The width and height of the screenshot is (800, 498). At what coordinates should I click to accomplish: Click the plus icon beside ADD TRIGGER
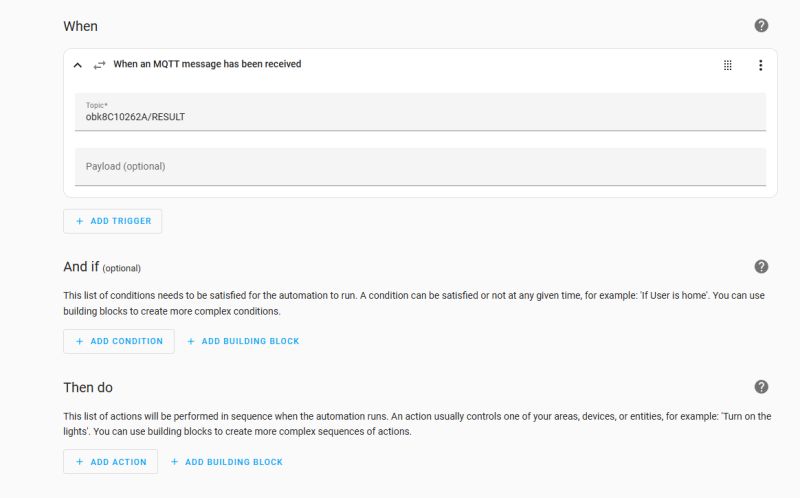click(80, 221)
